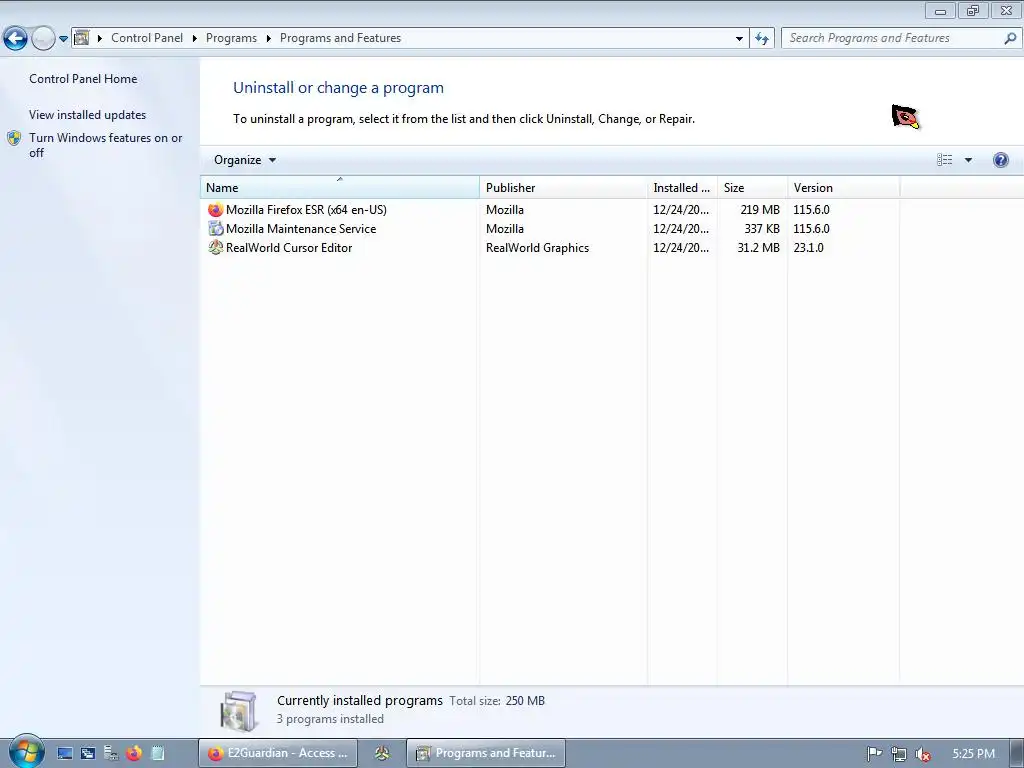1024x768 pixels.
Task: Select Mozilla Firefox ESR (x64 en-US) row
Action: click(550, 210)
